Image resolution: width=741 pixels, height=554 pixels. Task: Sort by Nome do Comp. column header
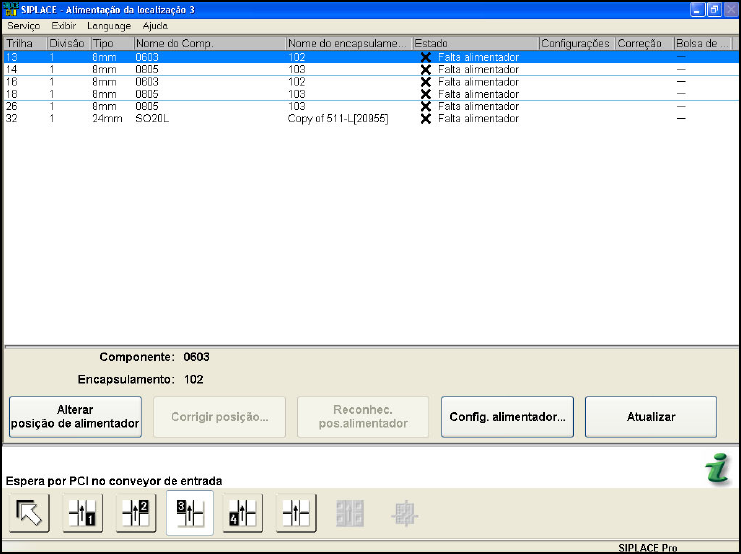[x=209, y=44]
